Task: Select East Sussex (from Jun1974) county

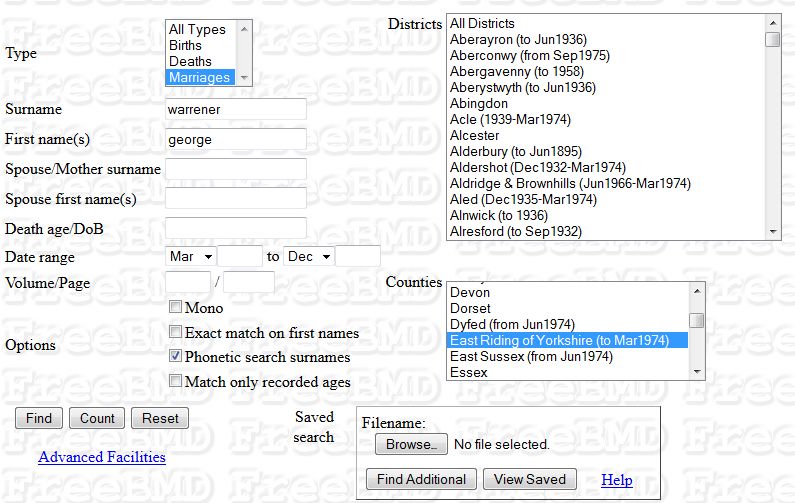Action: click(x=568, y=356)
